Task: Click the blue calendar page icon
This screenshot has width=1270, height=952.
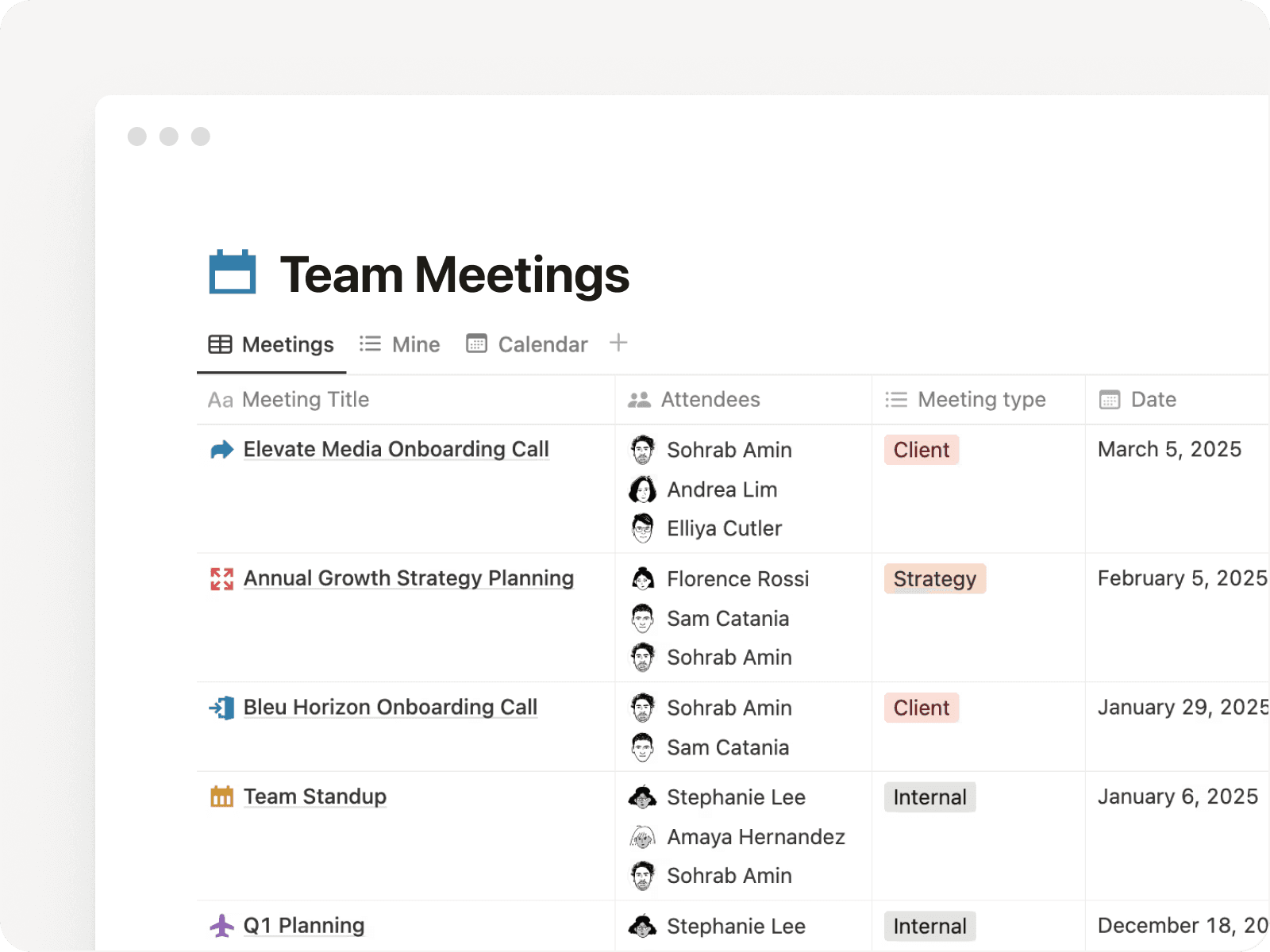Action: pyautogui.click(x=233, y=272)
